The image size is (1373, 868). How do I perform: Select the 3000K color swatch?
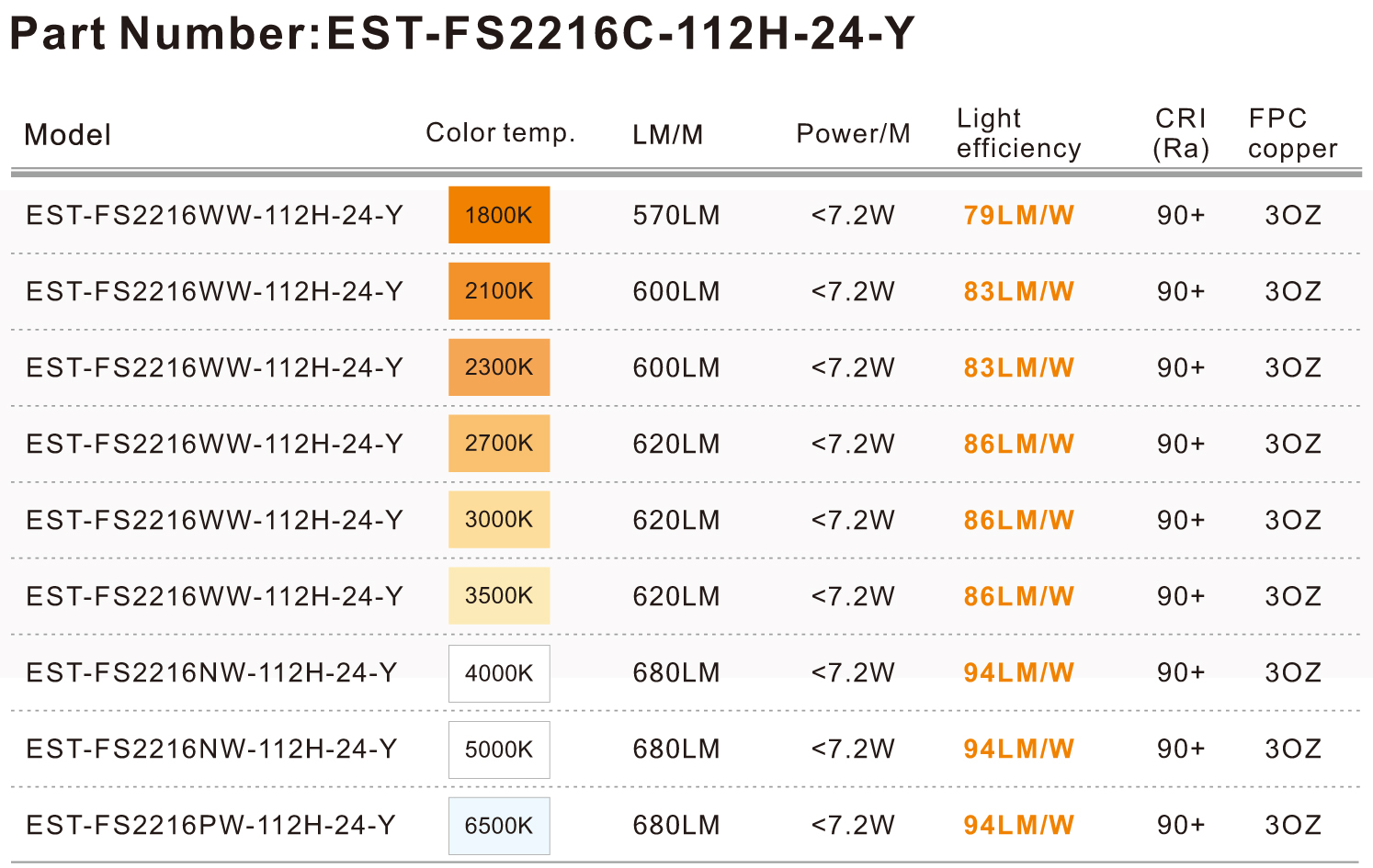[499, 520]
